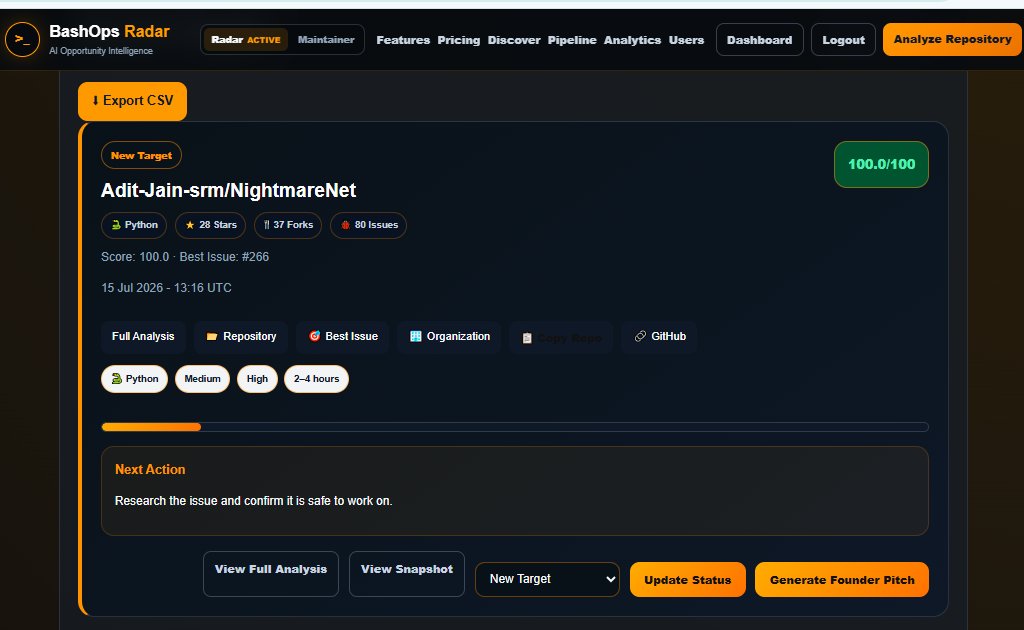Click the Copy Repo clipboard icon button
Viewport: 1024px width, 630px height.
(561, 338)
